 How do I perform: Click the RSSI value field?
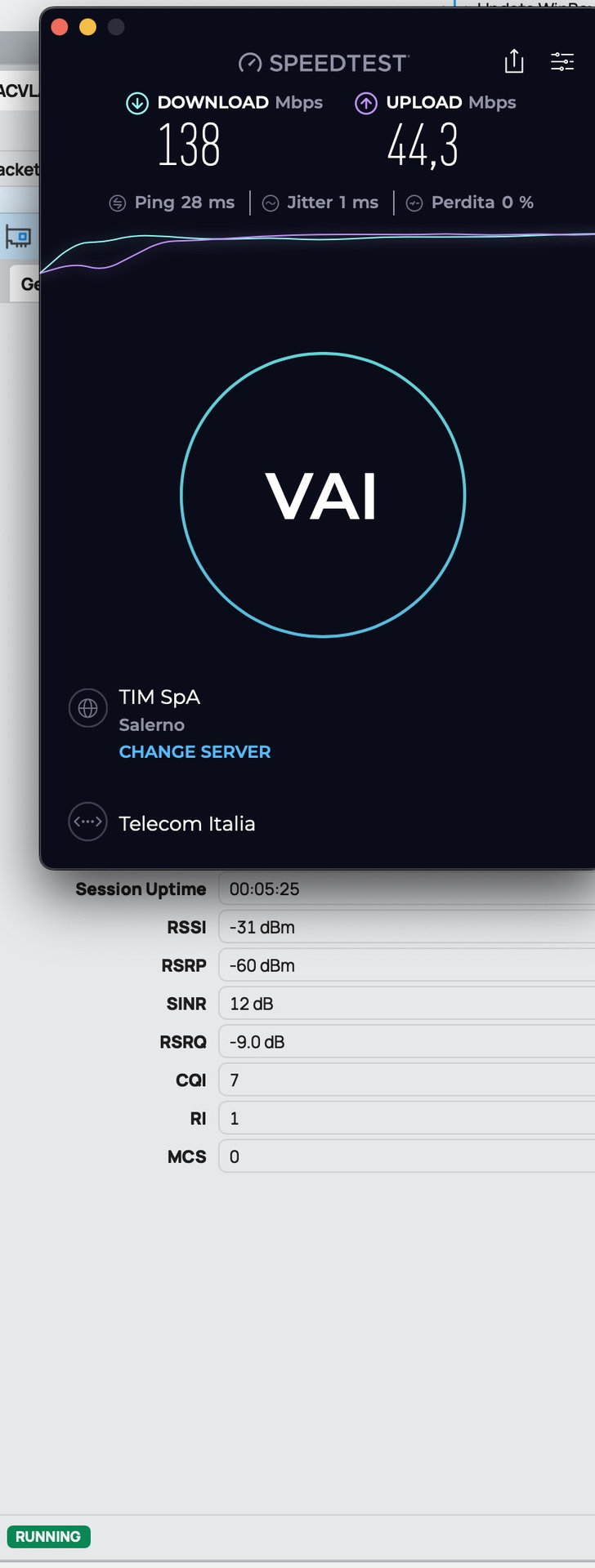(407, 927)
